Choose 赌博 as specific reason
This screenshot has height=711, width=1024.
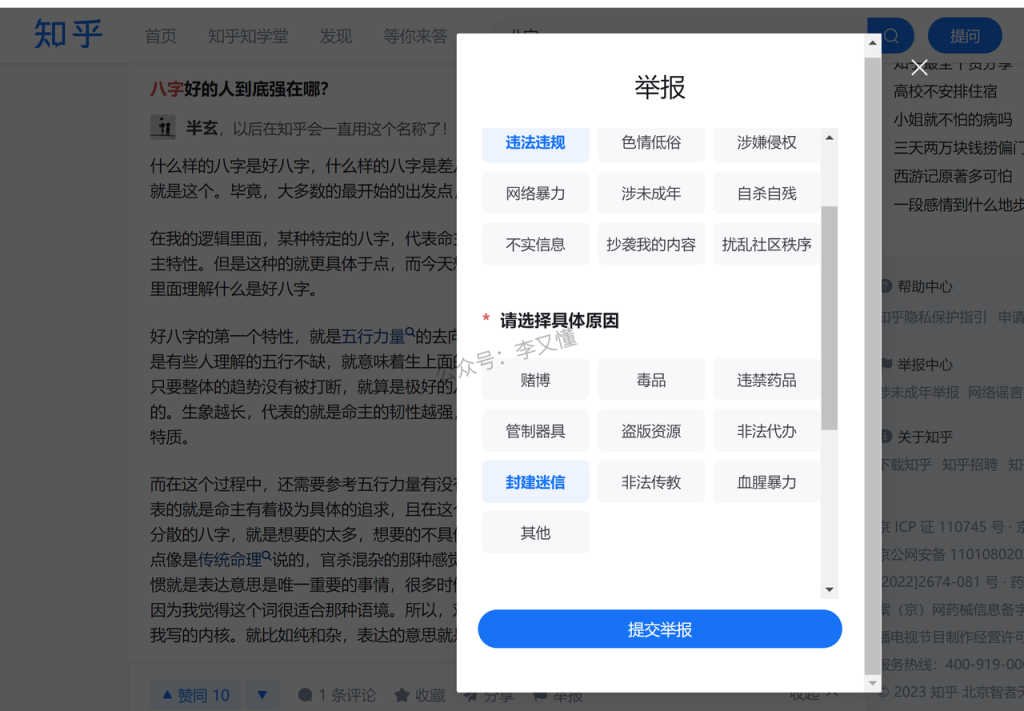point(535,379)
